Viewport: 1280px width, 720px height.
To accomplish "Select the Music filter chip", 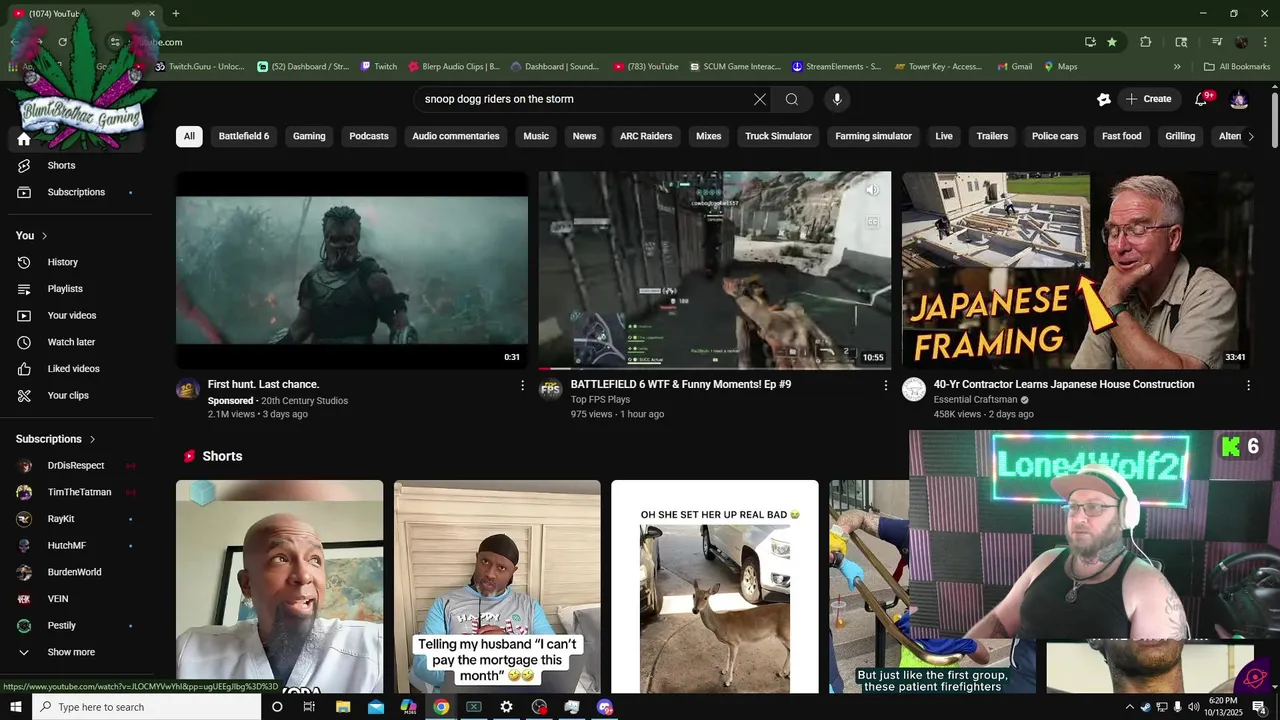I will tap(536, 136).
